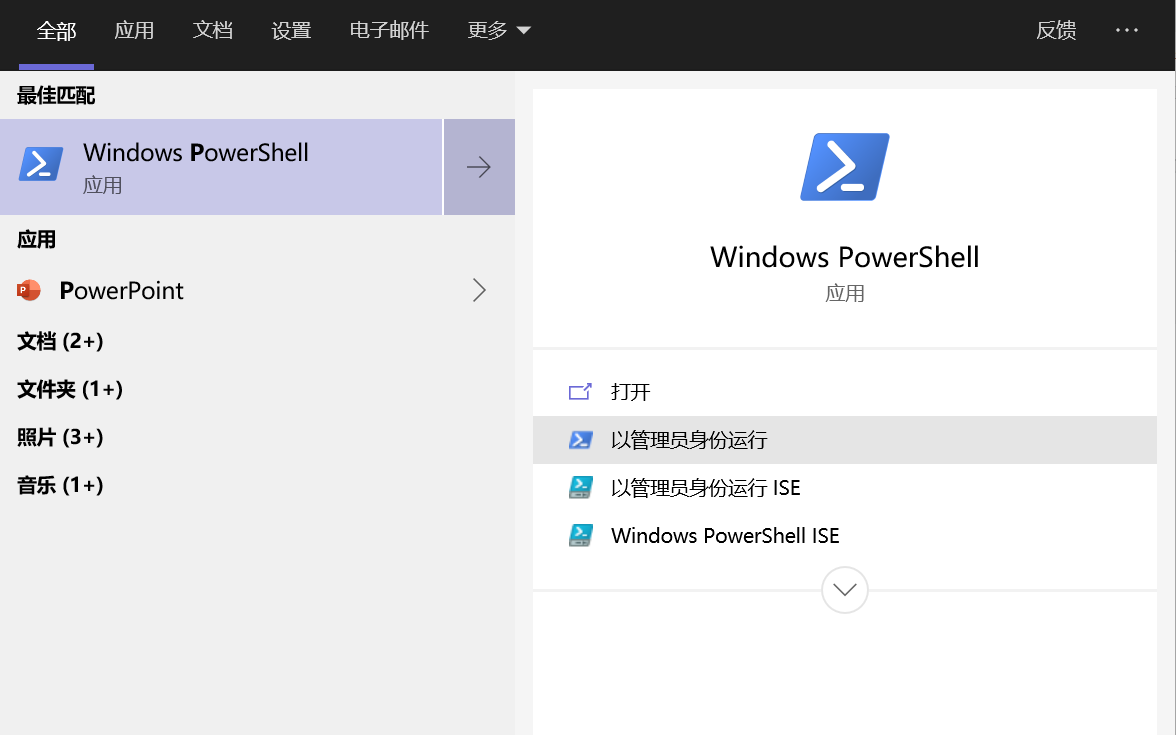
Task: Click the 打开 open icon next to PowerShell
Action: coord(581,392)
